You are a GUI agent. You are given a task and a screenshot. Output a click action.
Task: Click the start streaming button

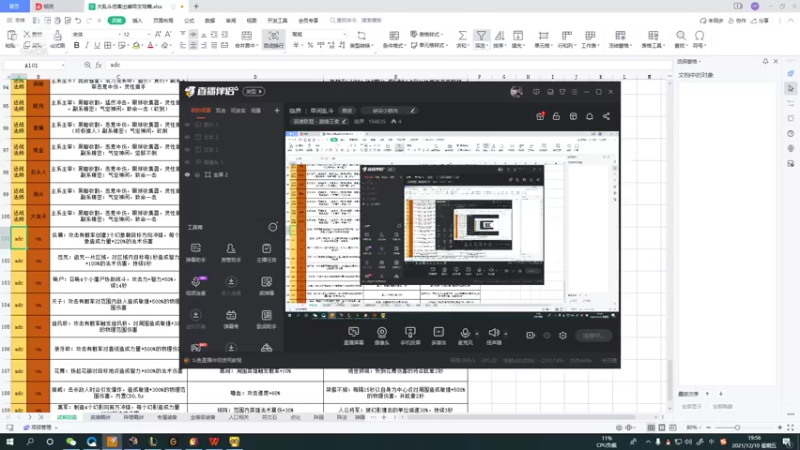(x=593, y=335)
